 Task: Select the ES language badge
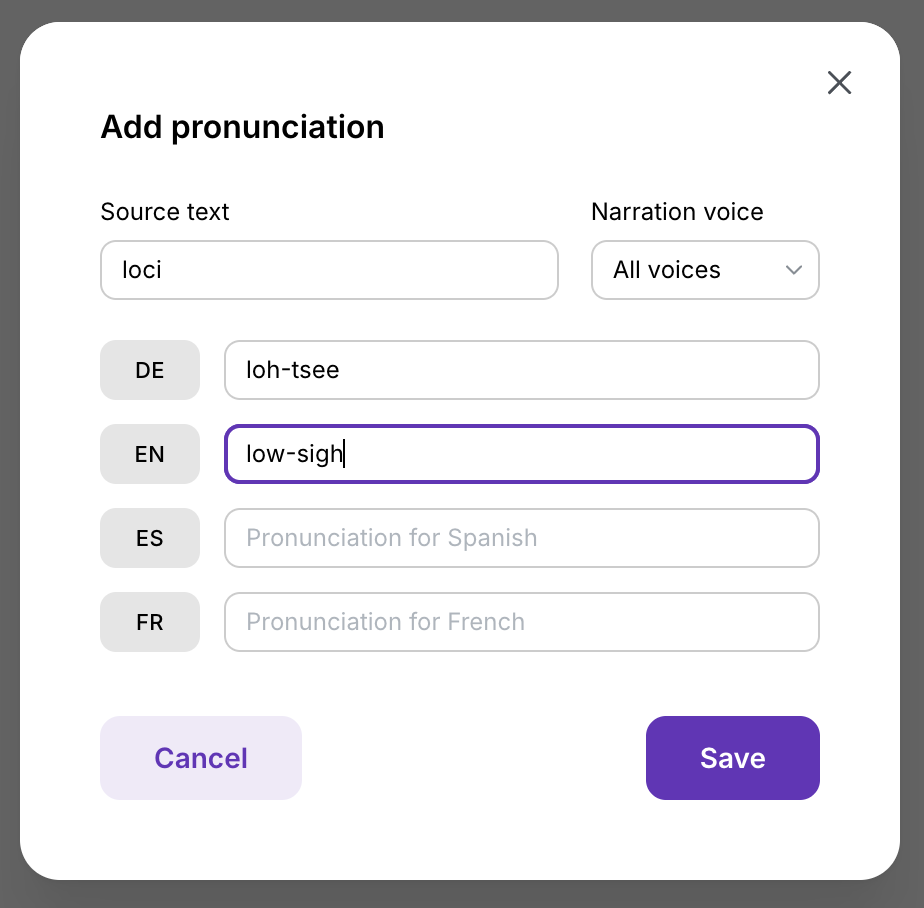coord(150,538)
